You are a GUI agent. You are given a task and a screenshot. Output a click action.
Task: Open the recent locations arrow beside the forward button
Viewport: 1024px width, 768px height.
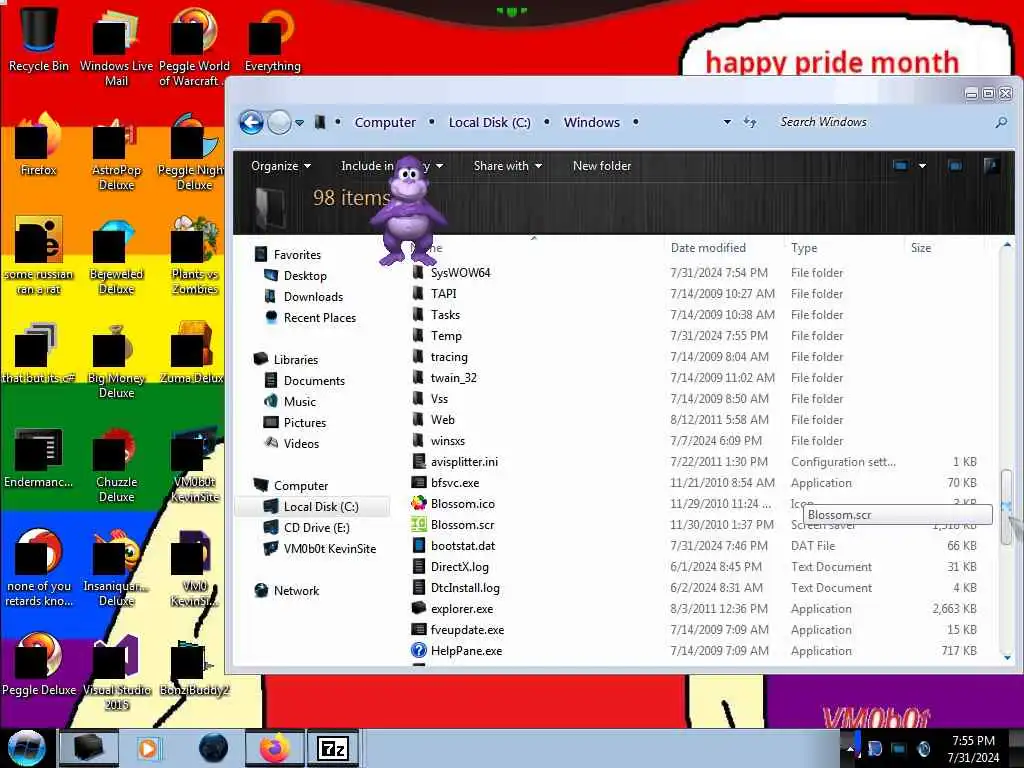(299, 123)
